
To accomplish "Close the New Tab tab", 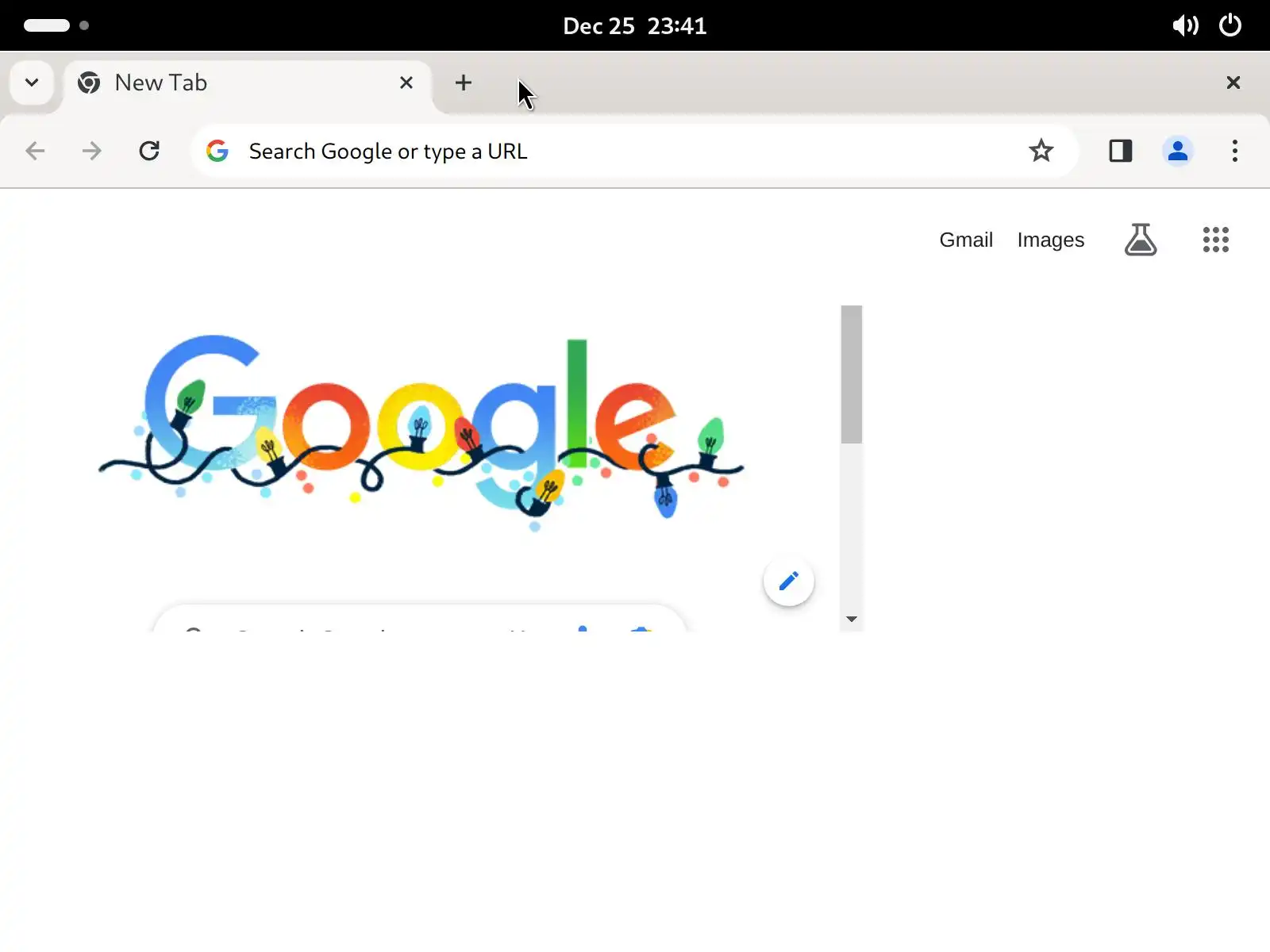I will (406, 83).
